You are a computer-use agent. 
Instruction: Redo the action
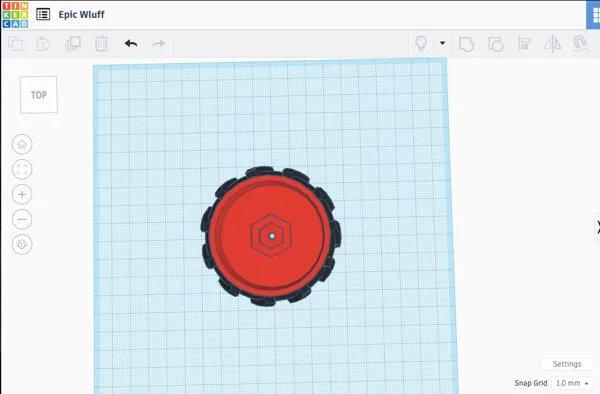[x=159, y=44]
